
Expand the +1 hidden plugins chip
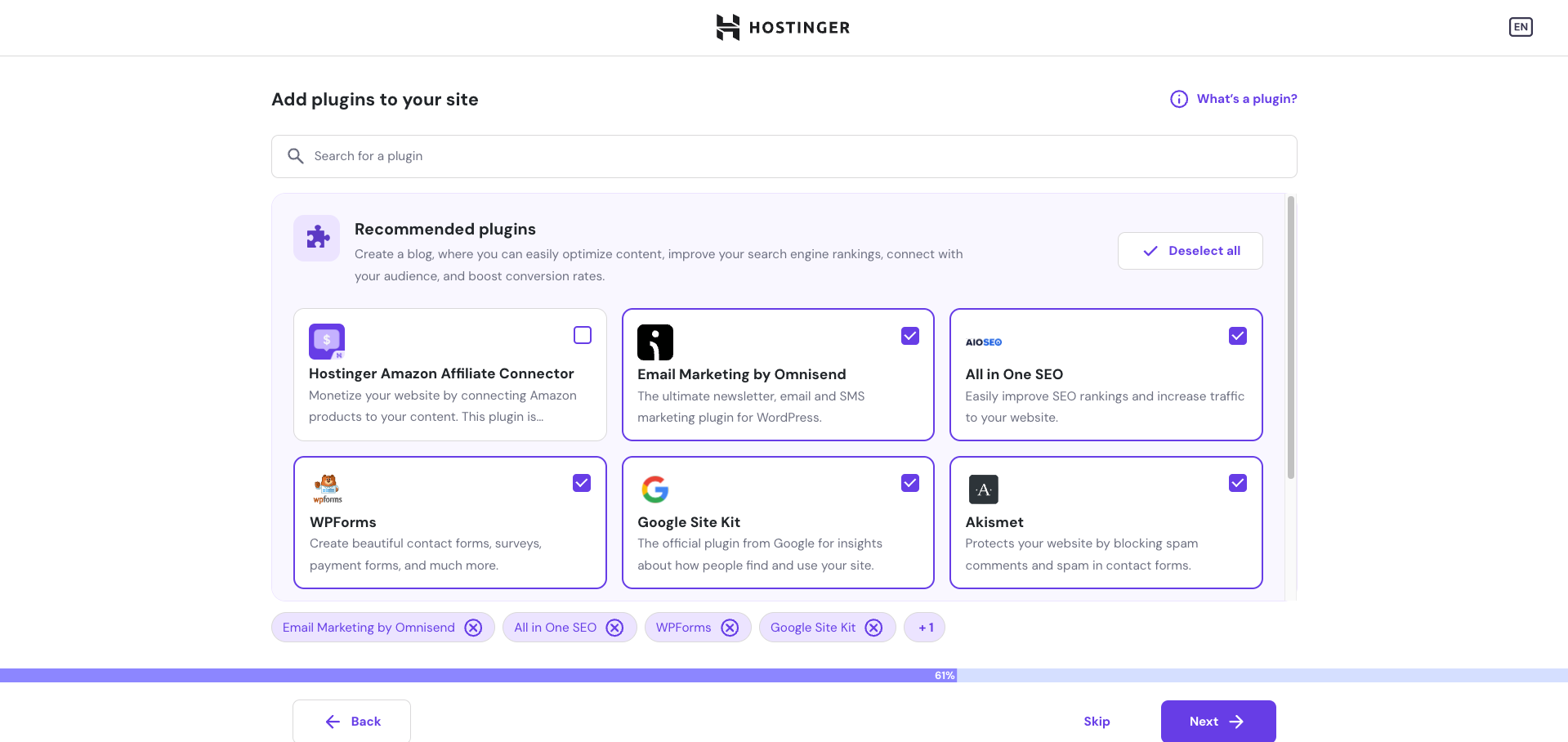coord(924,627)
